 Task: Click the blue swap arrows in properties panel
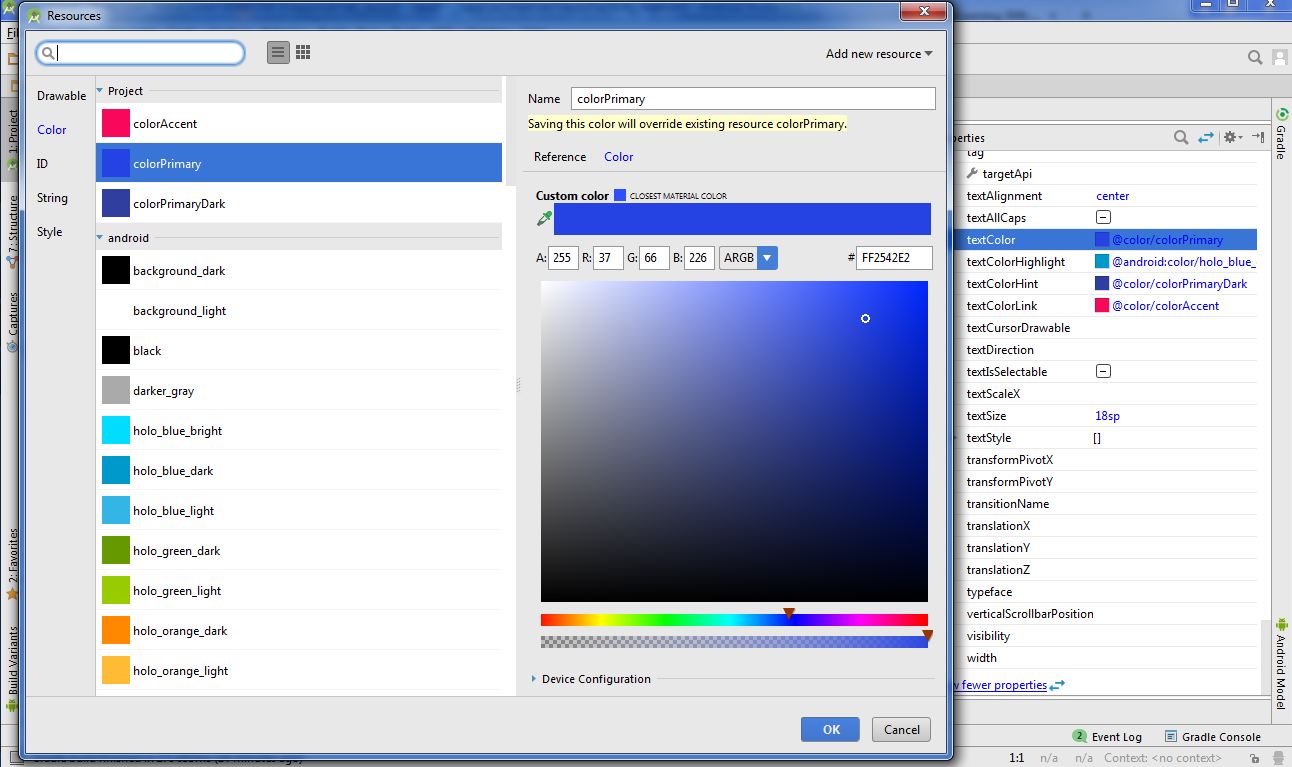point(1205,137)
